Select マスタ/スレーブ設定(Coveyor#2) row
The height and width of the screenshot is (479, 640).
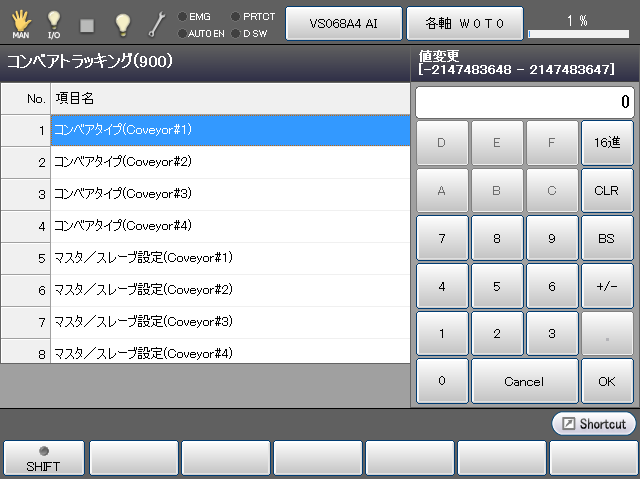tap(230, 290)
